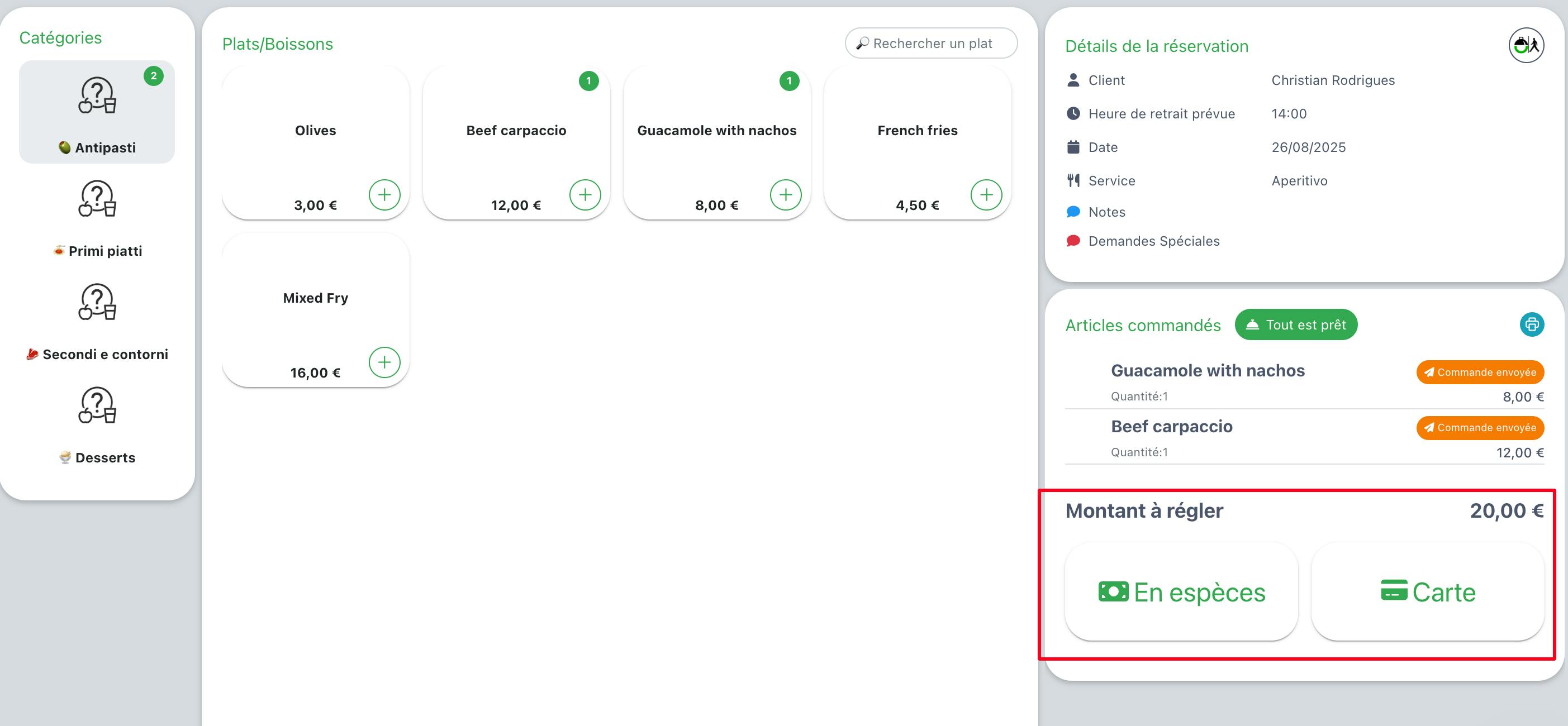Click Commande envoyée badge for Beef carpaccio
Image resolution: width=1568 pixels, height=726 pixels.
click(1480, 428)
